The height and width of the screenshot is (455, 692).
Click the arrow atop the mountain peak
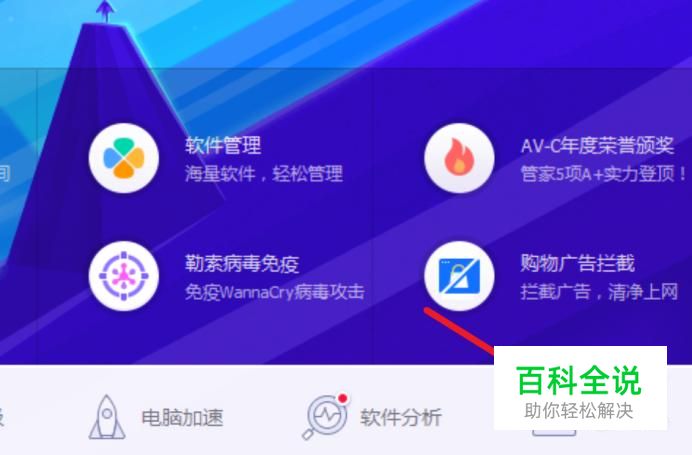(105, 11)
